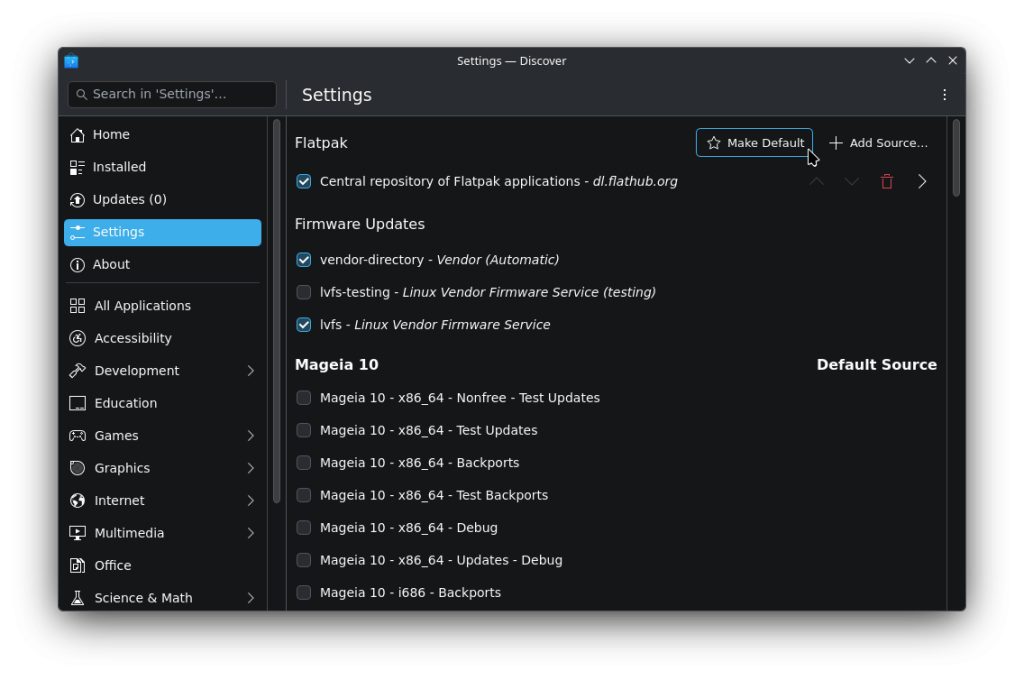Click the Updates sidebar icon
Screen dimensions: 1024x680
tap(77, 200)
